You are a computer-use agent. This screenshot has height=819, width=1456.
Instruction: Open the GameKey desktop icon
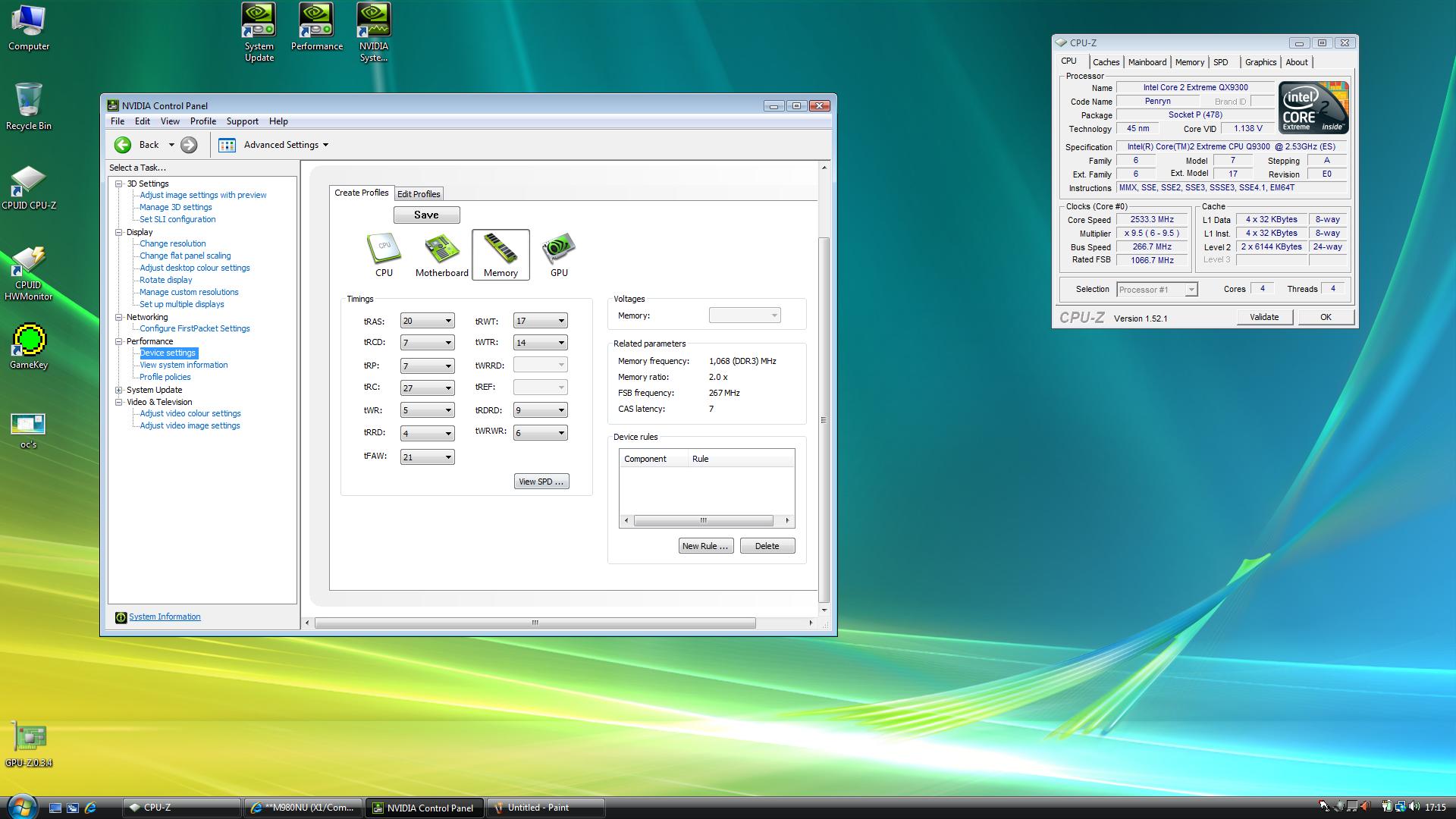(x=29, y=347)
